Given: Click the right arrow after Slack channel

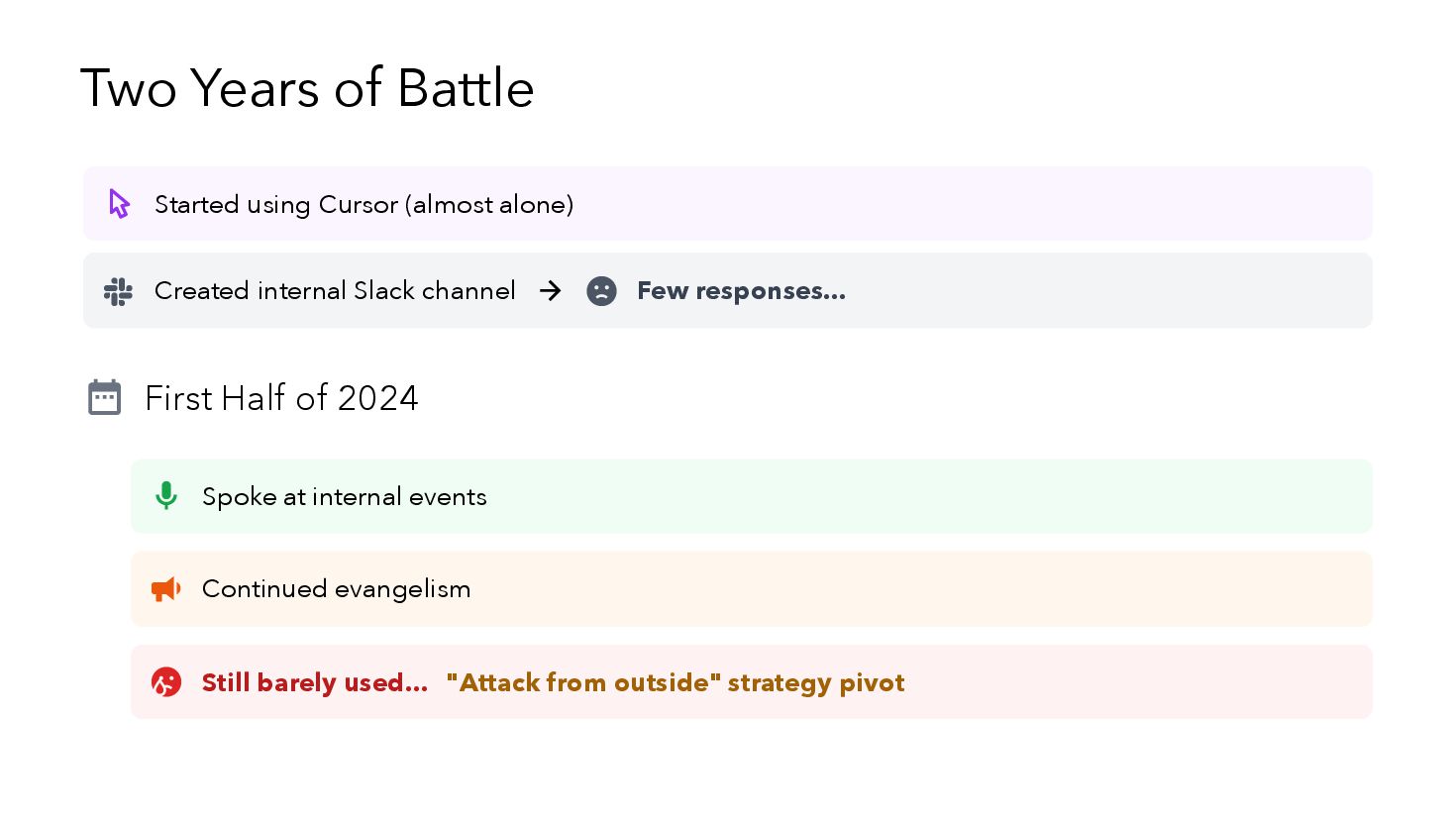Looking at the screenshot, I should [x=551, y=290].
